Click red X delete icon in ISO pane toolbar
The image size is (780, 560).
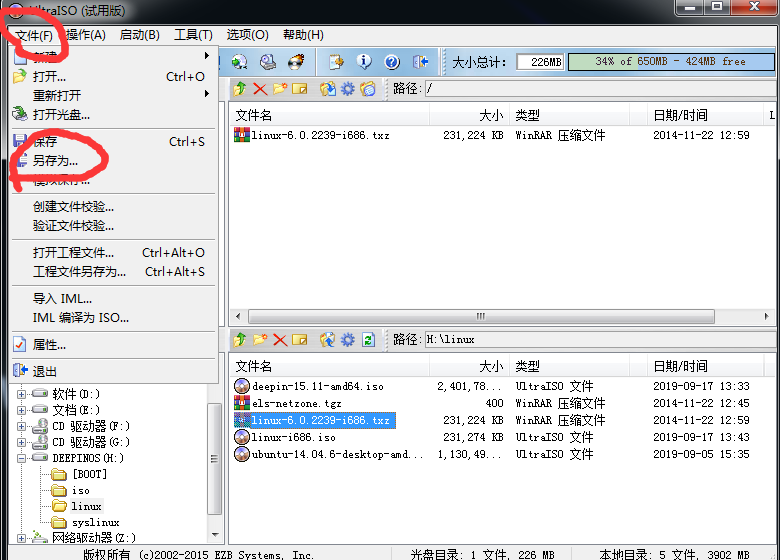[x=260, y=89]
